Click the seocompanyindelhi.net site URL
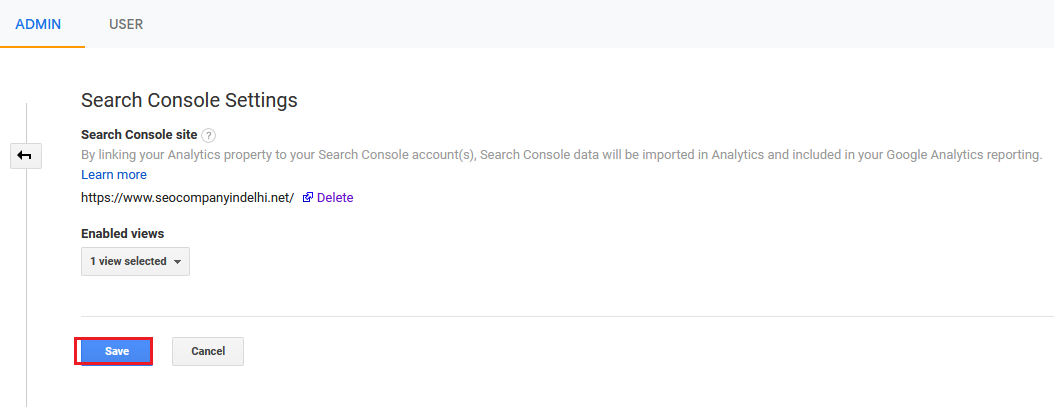 tap(188, 198)
